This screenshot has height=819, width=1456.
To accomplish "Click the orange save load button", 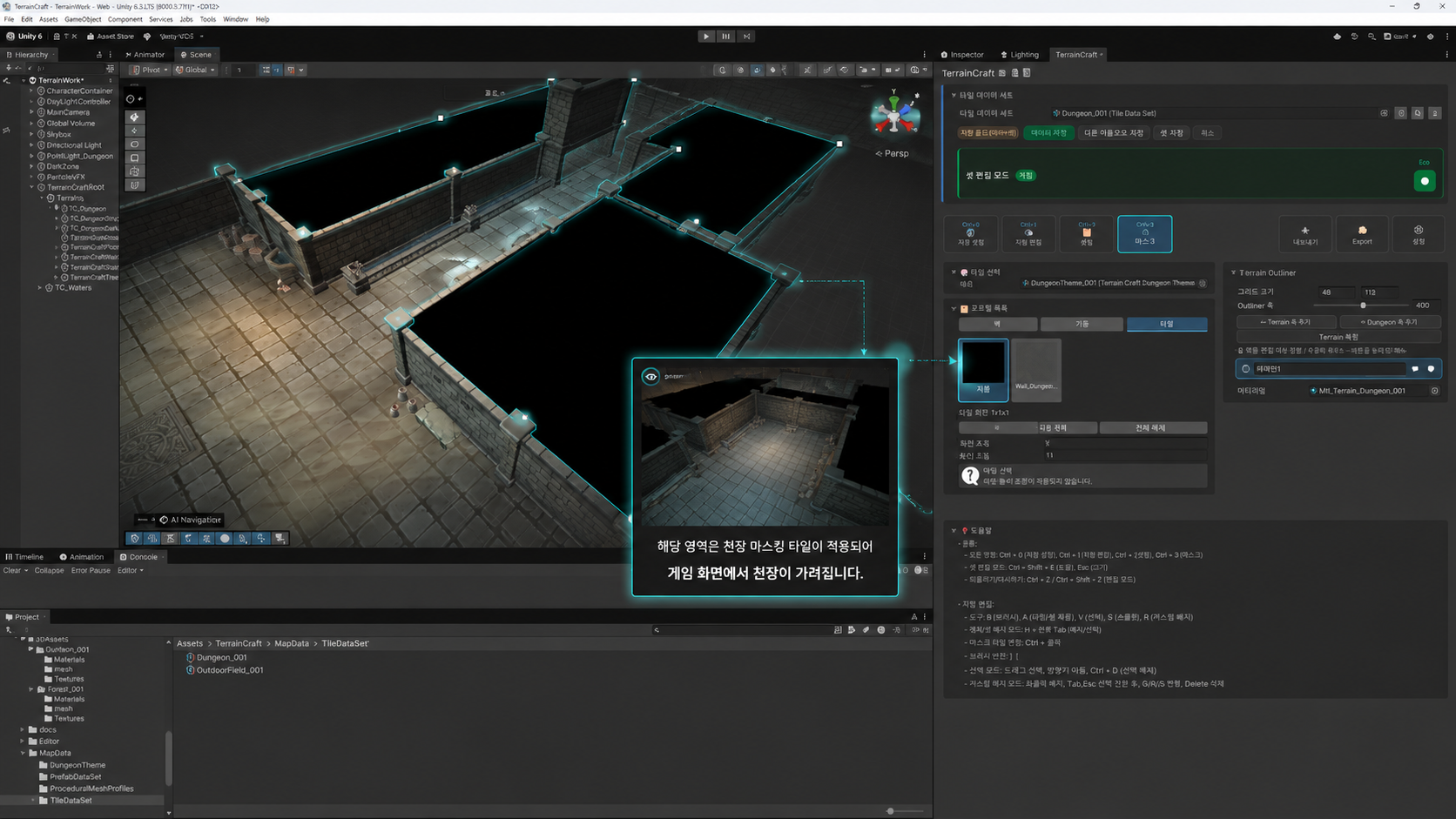I will pyautogui.click(x=988, y=133).
